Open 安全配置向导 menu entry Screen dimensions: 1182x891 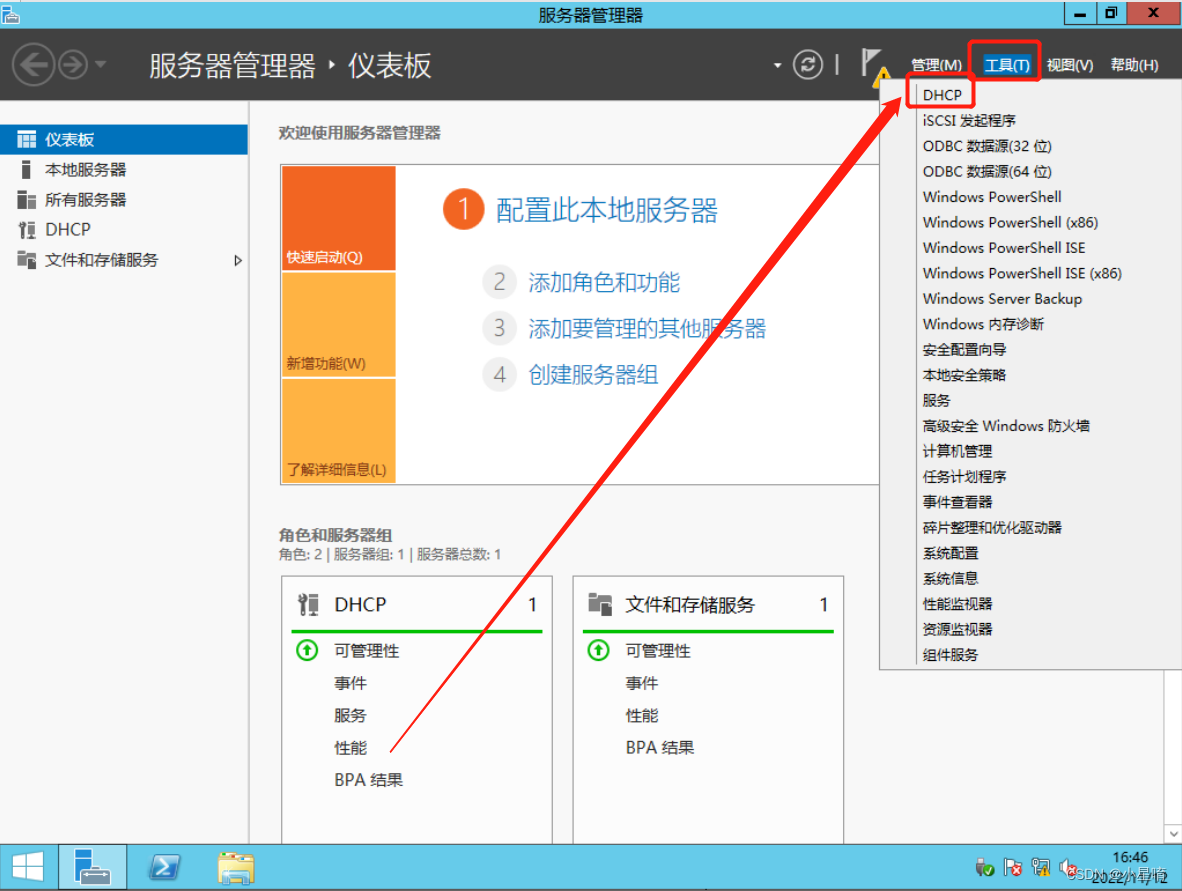(x=964, y=350)
